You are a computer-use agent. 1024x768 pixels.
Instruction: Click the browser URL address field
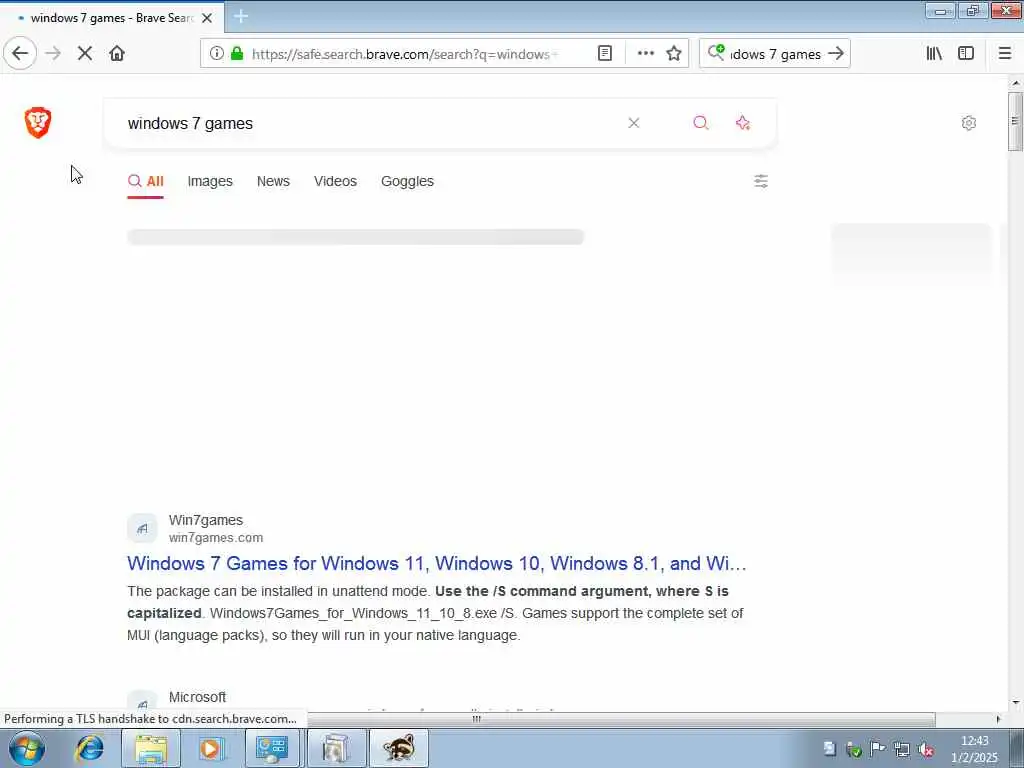click(x=405, y=54)
